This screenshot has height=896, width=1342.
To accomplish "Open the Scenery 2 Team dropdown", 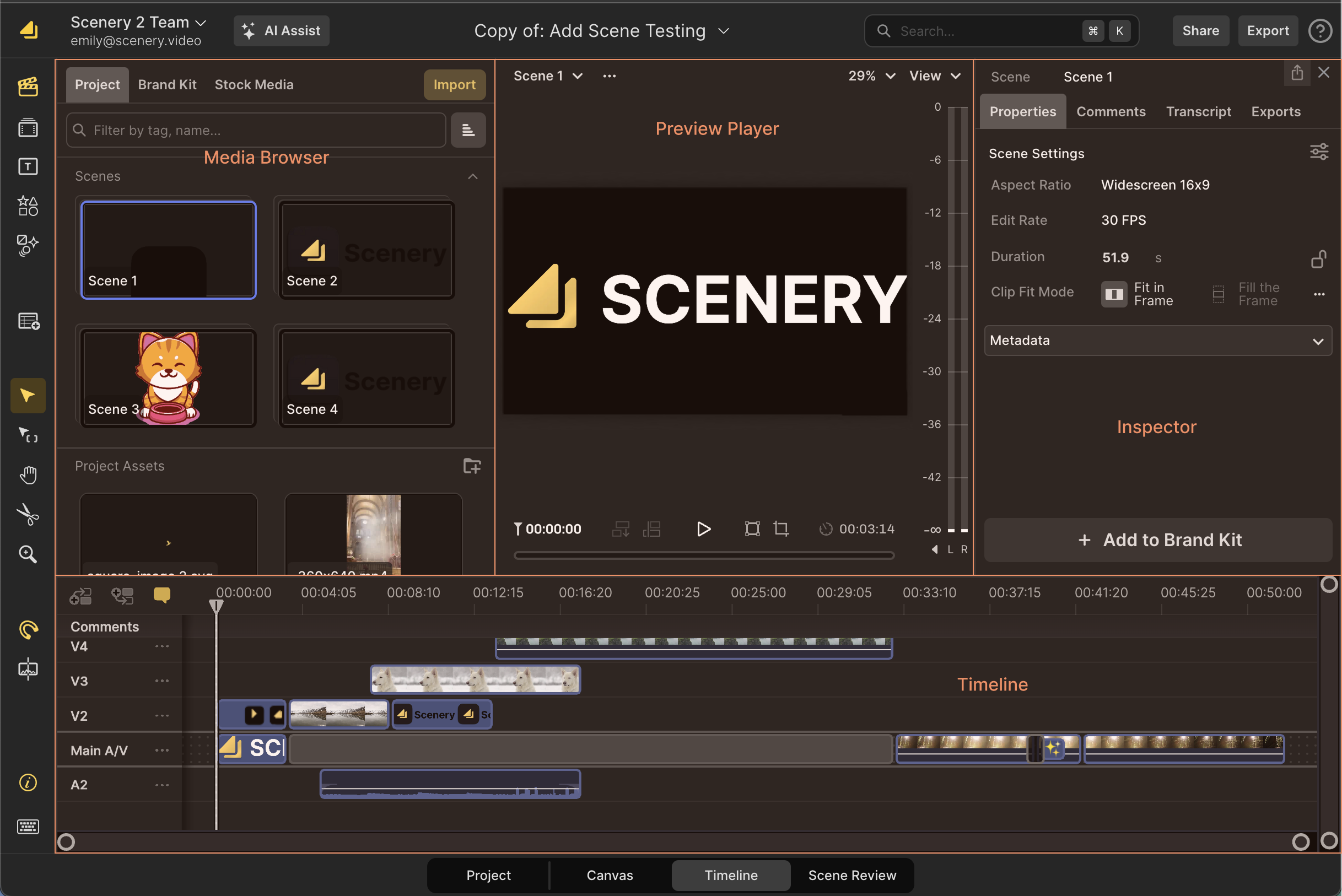I will (138, 22).
